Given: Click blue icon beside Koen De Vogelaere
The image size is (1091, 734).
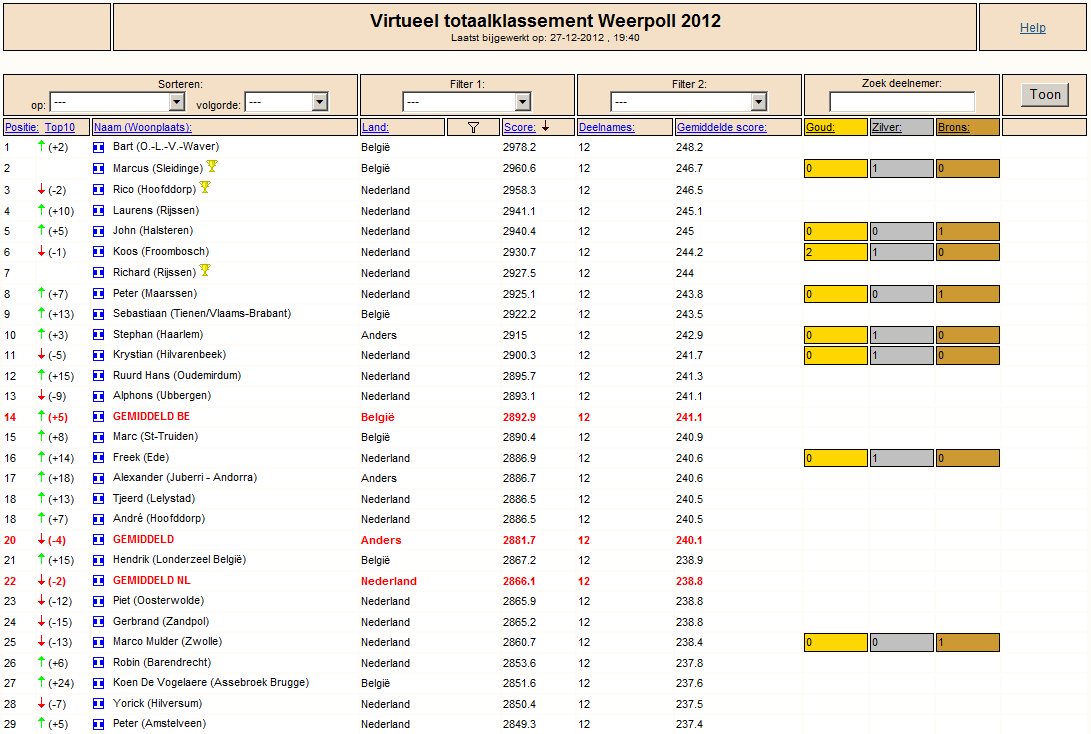Looking at the screenshot, I should tap(99, 683).
